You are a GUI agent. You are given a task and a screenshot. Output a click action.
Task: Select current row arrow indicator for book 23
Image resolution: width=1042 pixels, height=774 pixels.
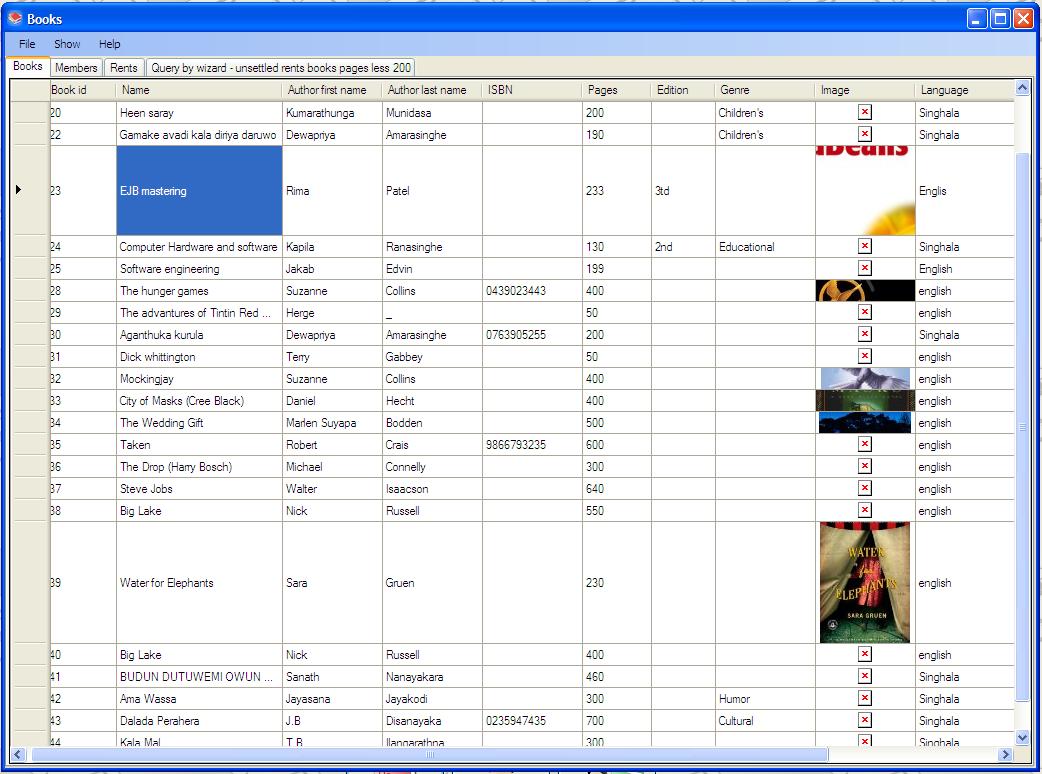[19, 190]
